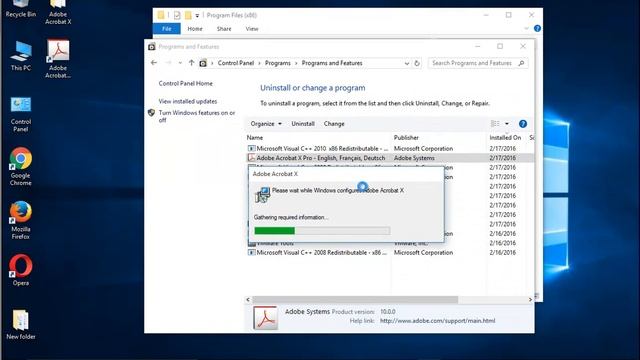The image size is (640, 360).
Task: Expand the chevron after Control Panel breadcrumb
Action: point(260,63)
